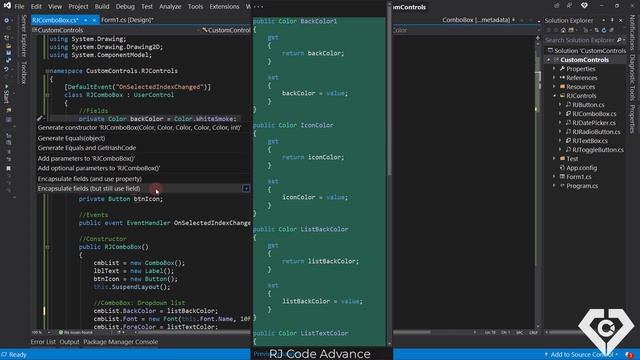The image size is (640, 360).
Task: Choose Generate Equals and GetHashCode
Action: (143, 148)
